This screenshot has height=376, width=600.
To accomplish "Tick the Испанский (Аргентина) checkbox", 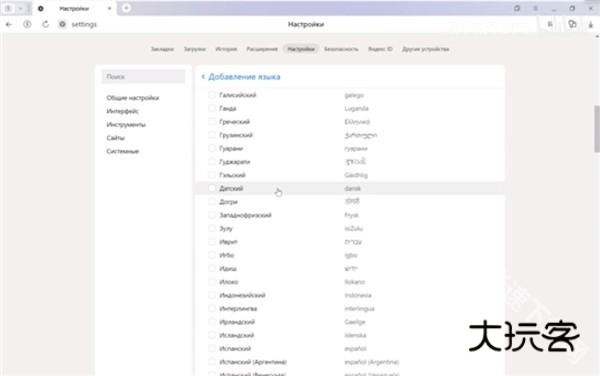I will (212, 362).
